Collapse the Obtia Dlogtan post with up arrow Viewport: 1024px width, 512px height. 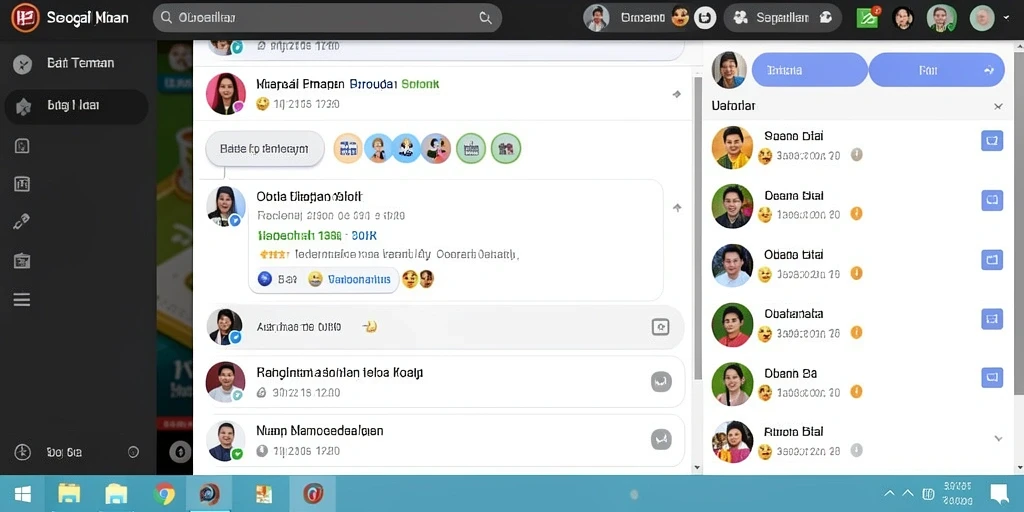tap(677, 208)
